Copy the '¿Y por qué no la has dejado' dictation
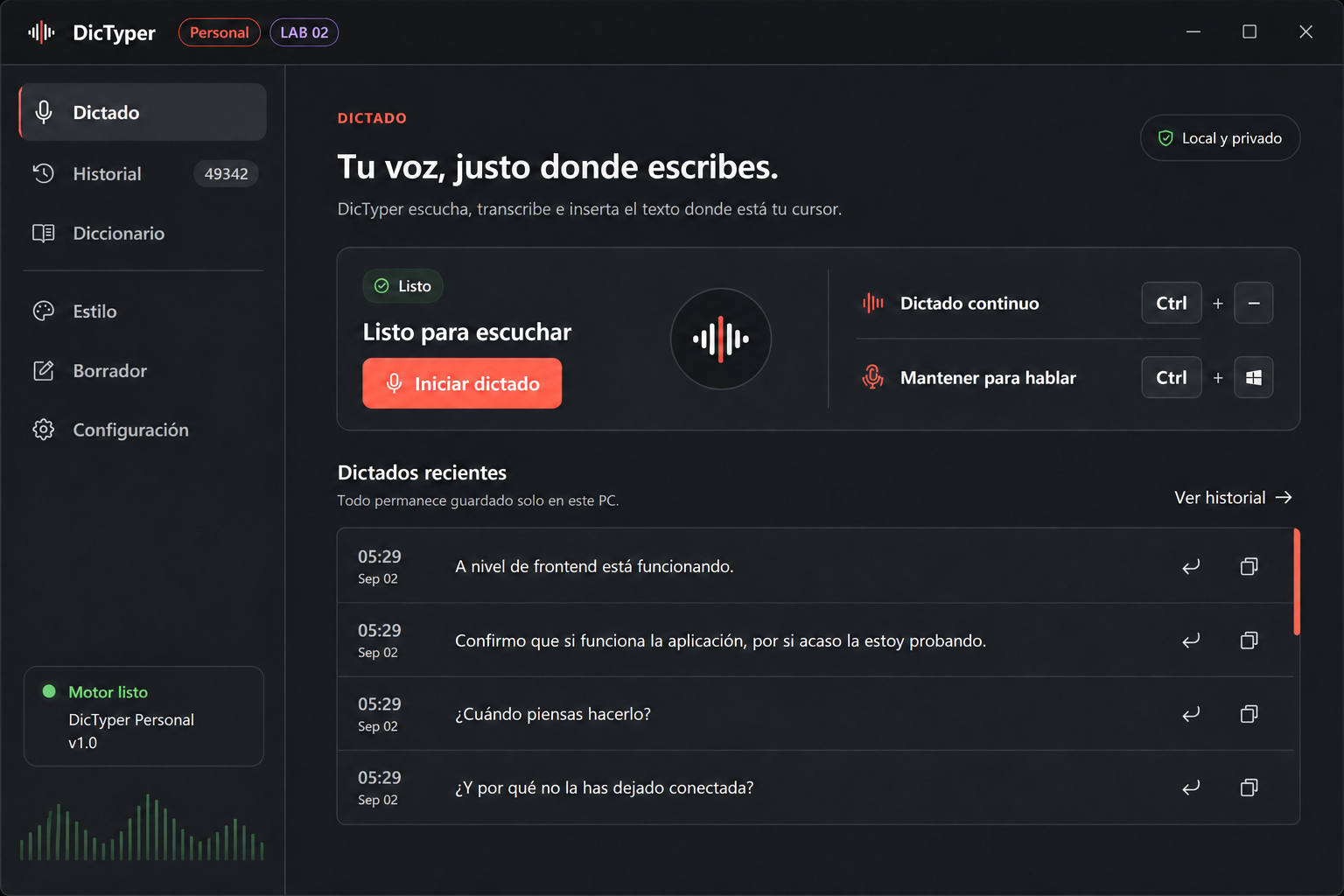Screen dimensions: 1344x896 tap(1249, 787)
